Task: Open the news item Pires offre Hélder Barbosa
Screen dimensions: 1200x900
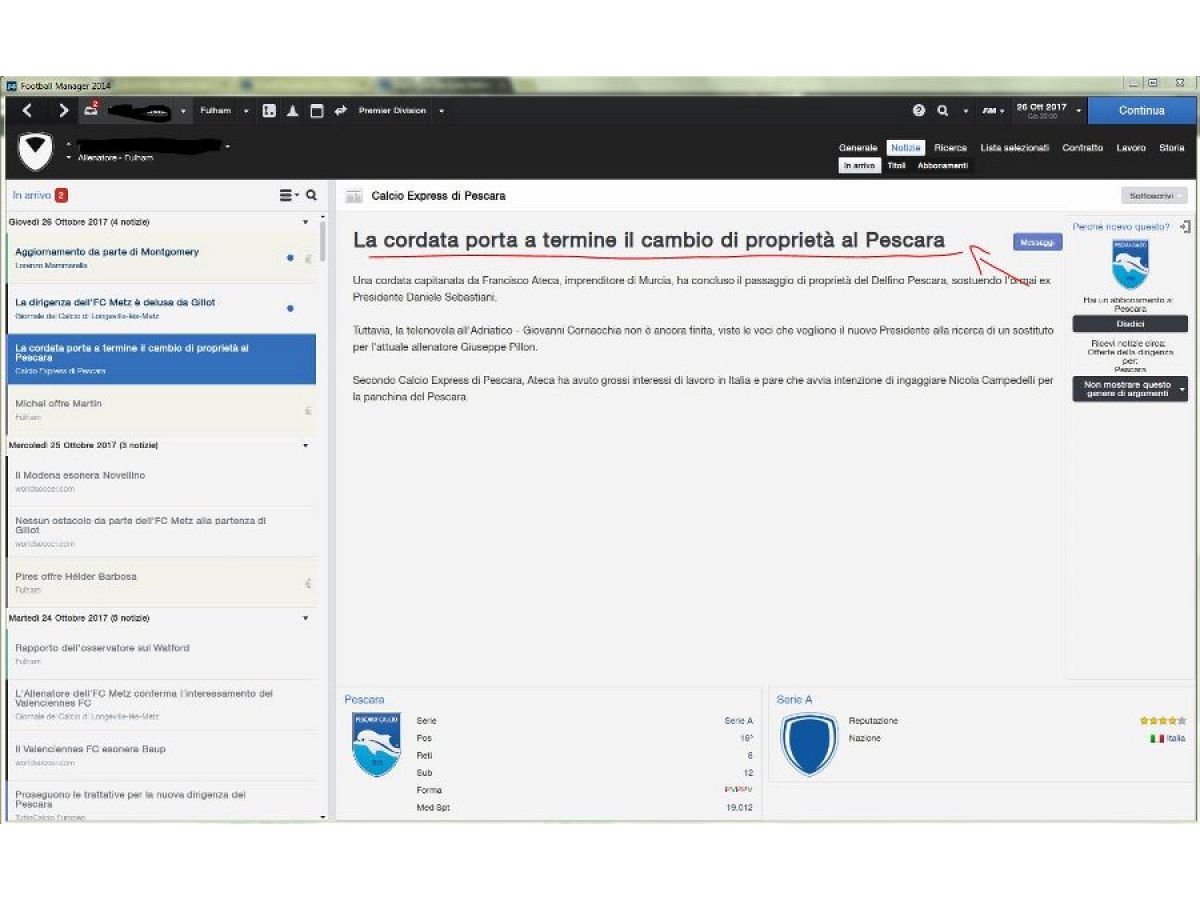Action: (x=161, y=582)
